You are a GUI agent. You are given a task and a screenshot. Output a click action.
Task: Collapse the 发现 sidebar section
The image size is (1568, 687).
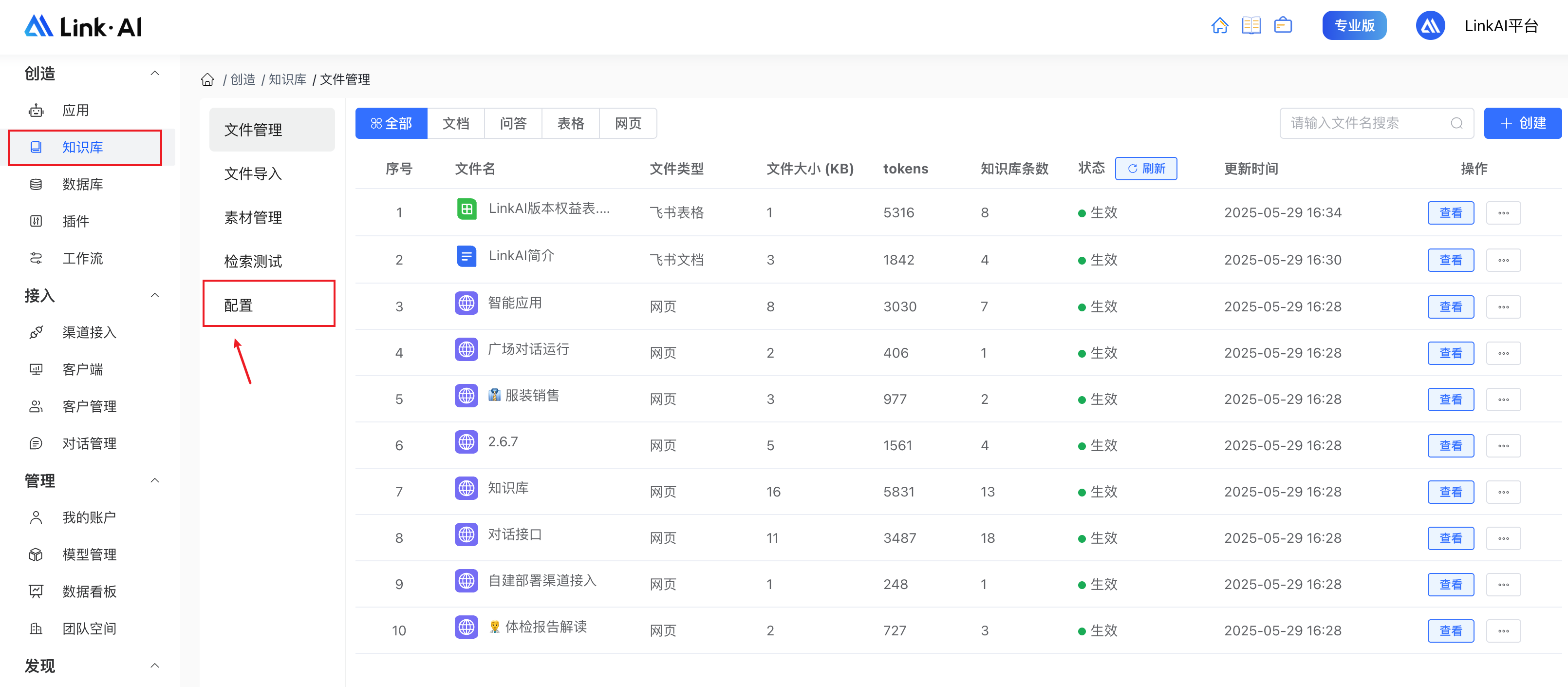pos(155,666)
